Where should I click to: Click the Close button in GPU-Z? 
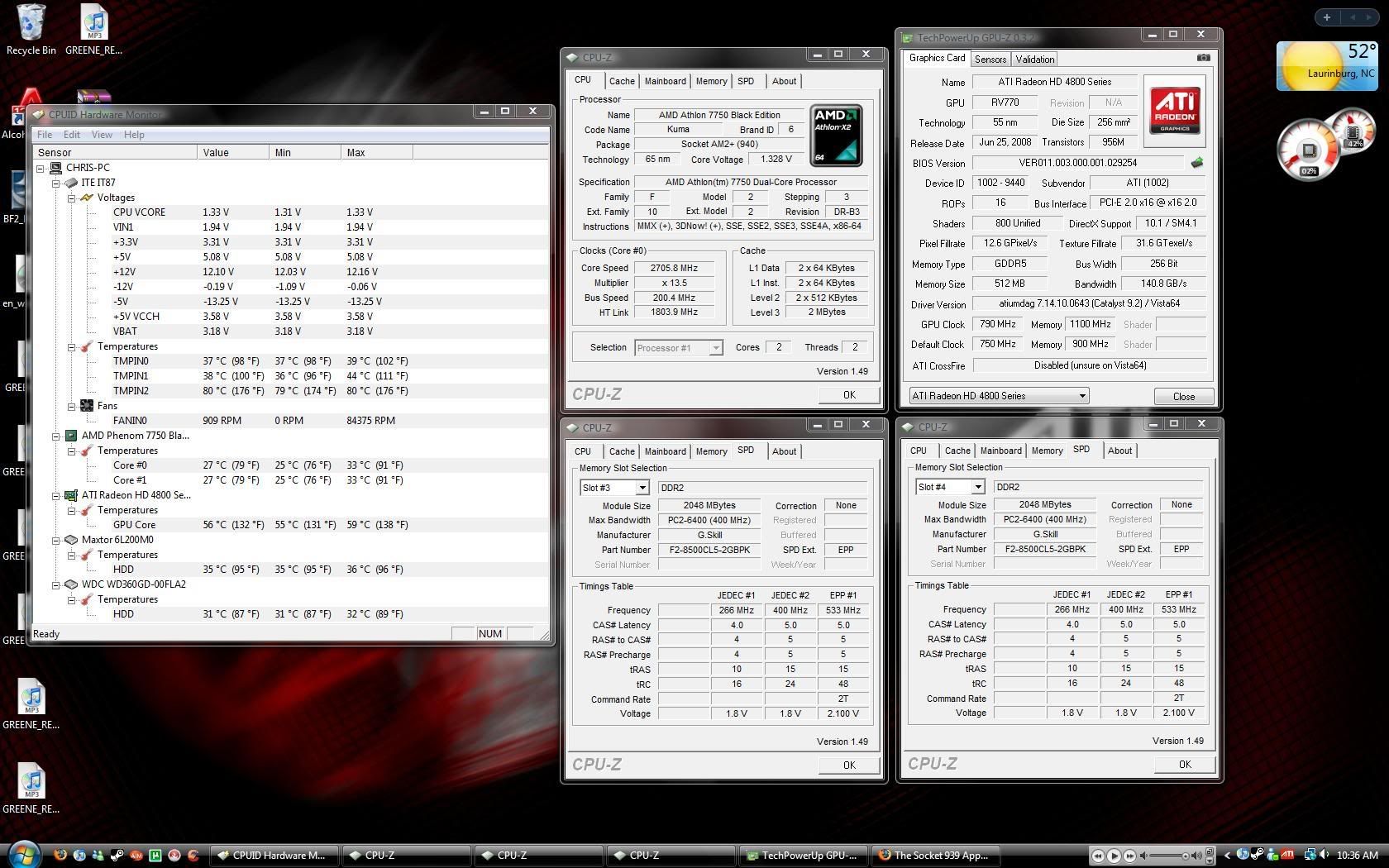pyautogui.click(x=1184, y=397)
